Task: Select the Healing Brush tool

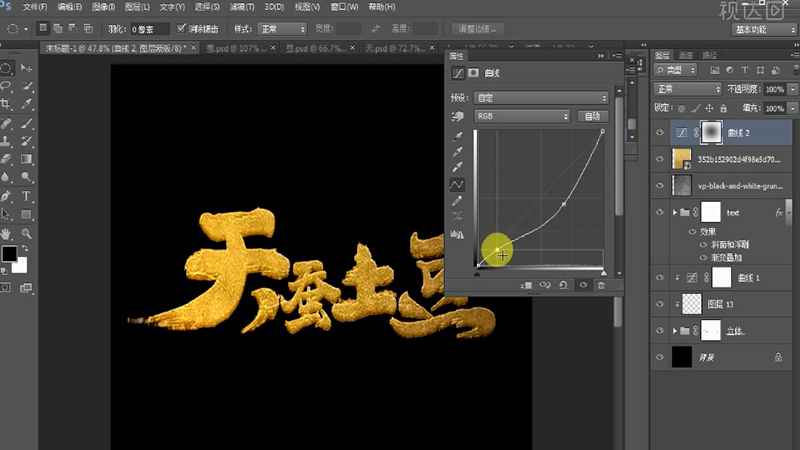Action: point(6,123)
